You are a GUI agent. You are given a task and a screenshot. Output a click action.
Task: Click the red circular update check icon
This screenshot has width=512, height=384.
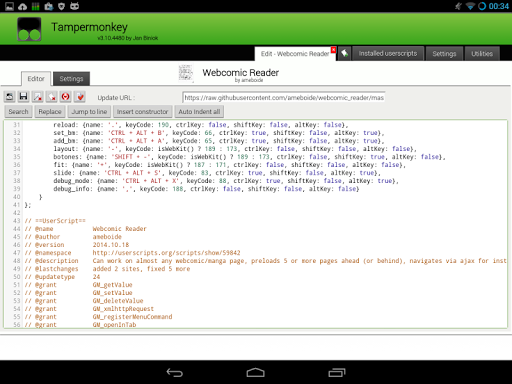(66, 97)
